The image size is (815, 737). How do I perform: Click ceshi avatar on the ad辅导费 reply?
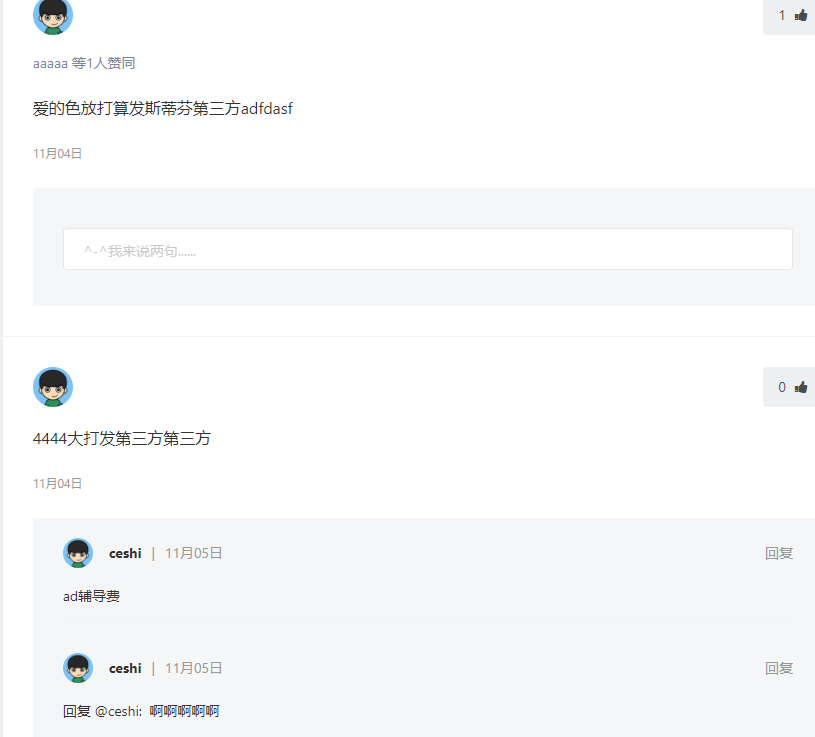pyautogui.click(x=78, y=553)
